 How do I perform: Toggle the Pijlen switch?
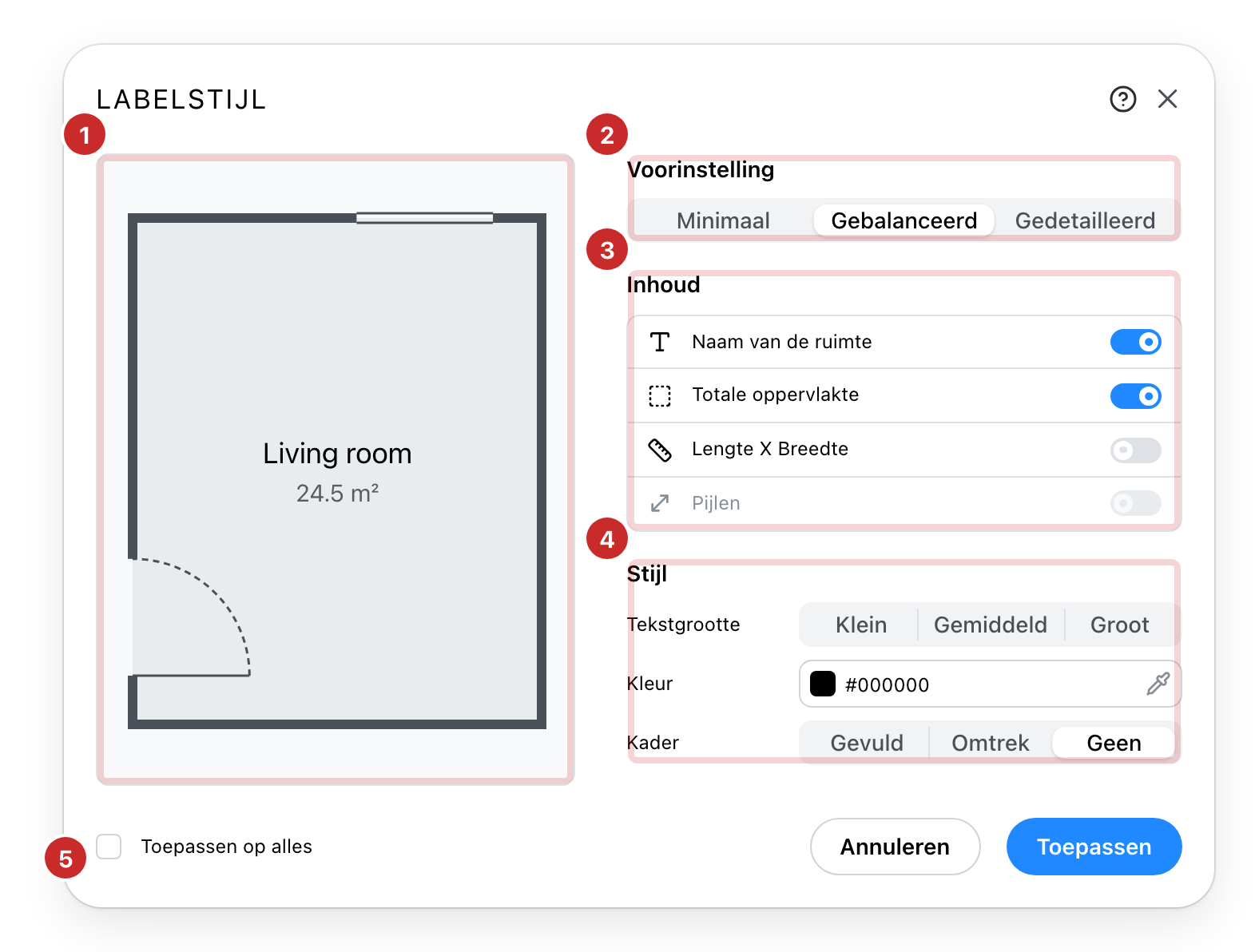1135,503
